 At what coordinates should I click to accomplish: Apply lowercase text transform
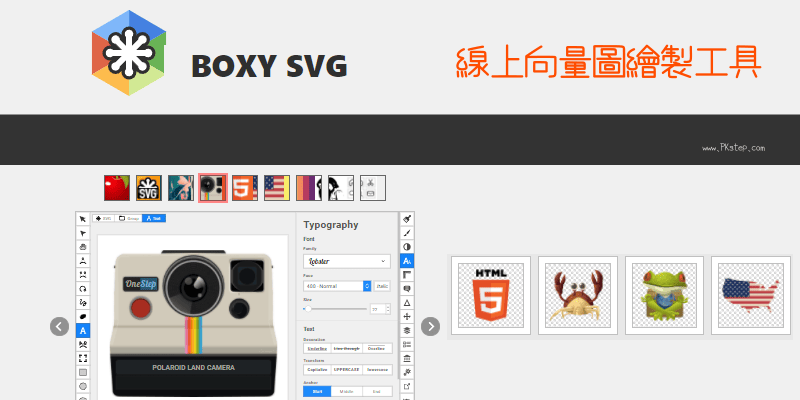point(377,369)
